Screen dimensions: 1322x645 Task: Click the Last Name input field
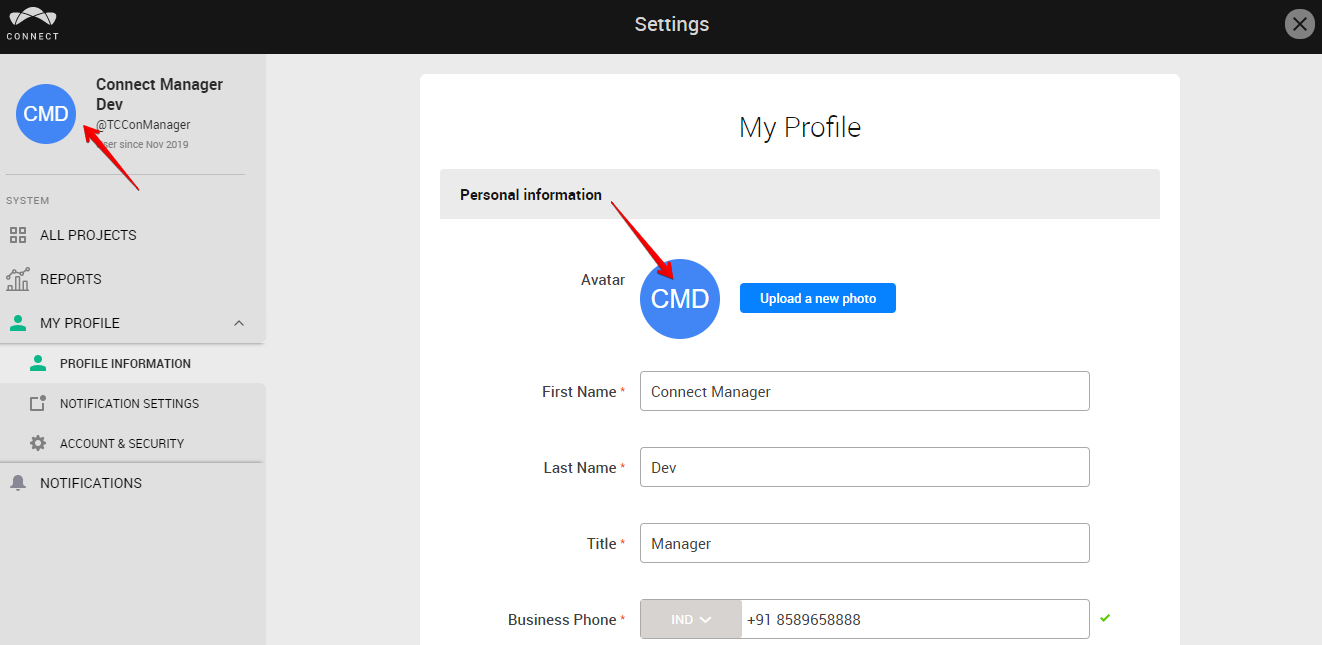tap(865, 467)
